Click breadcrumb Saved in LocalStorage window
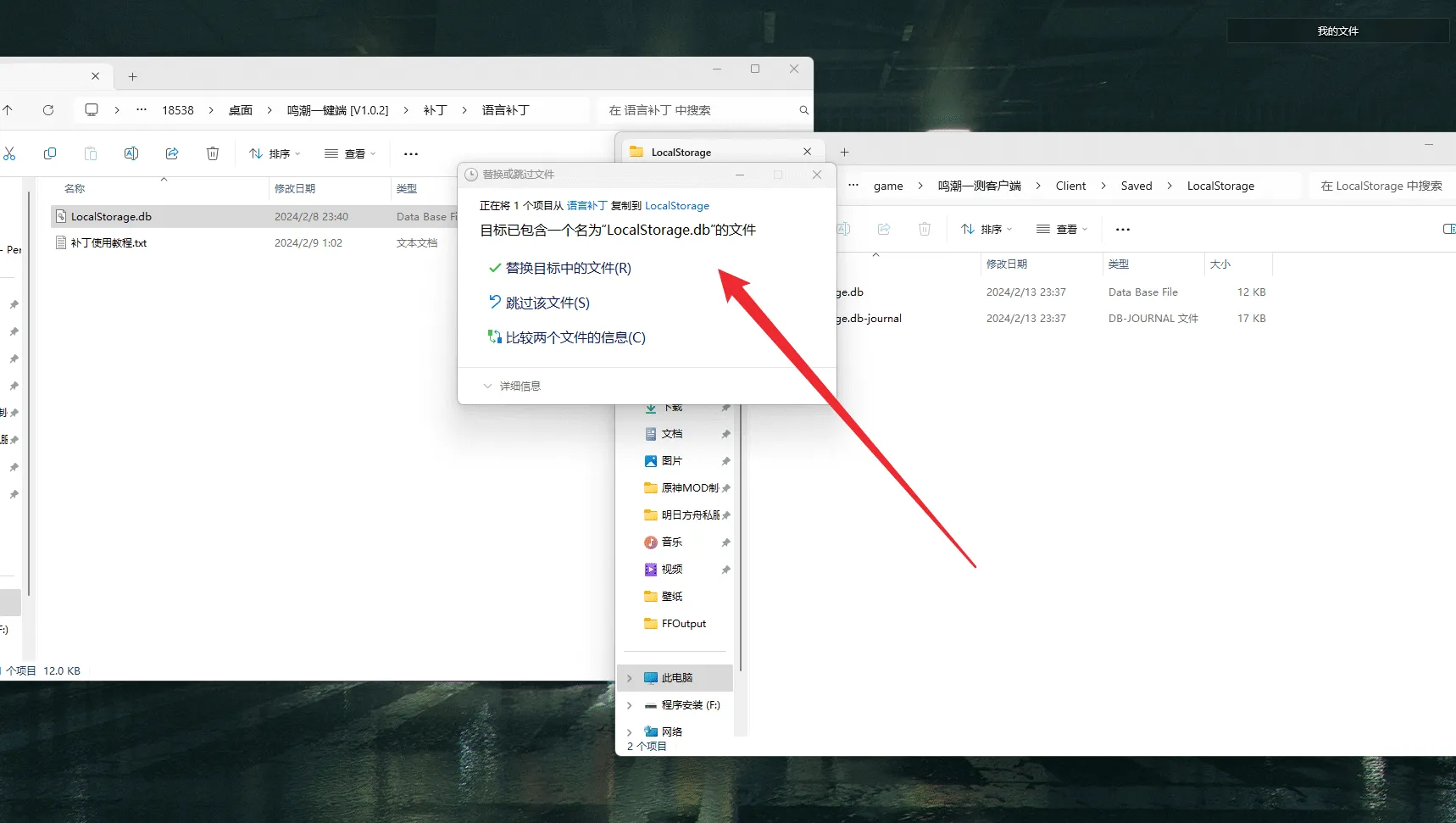 [x=1136, y=186]
